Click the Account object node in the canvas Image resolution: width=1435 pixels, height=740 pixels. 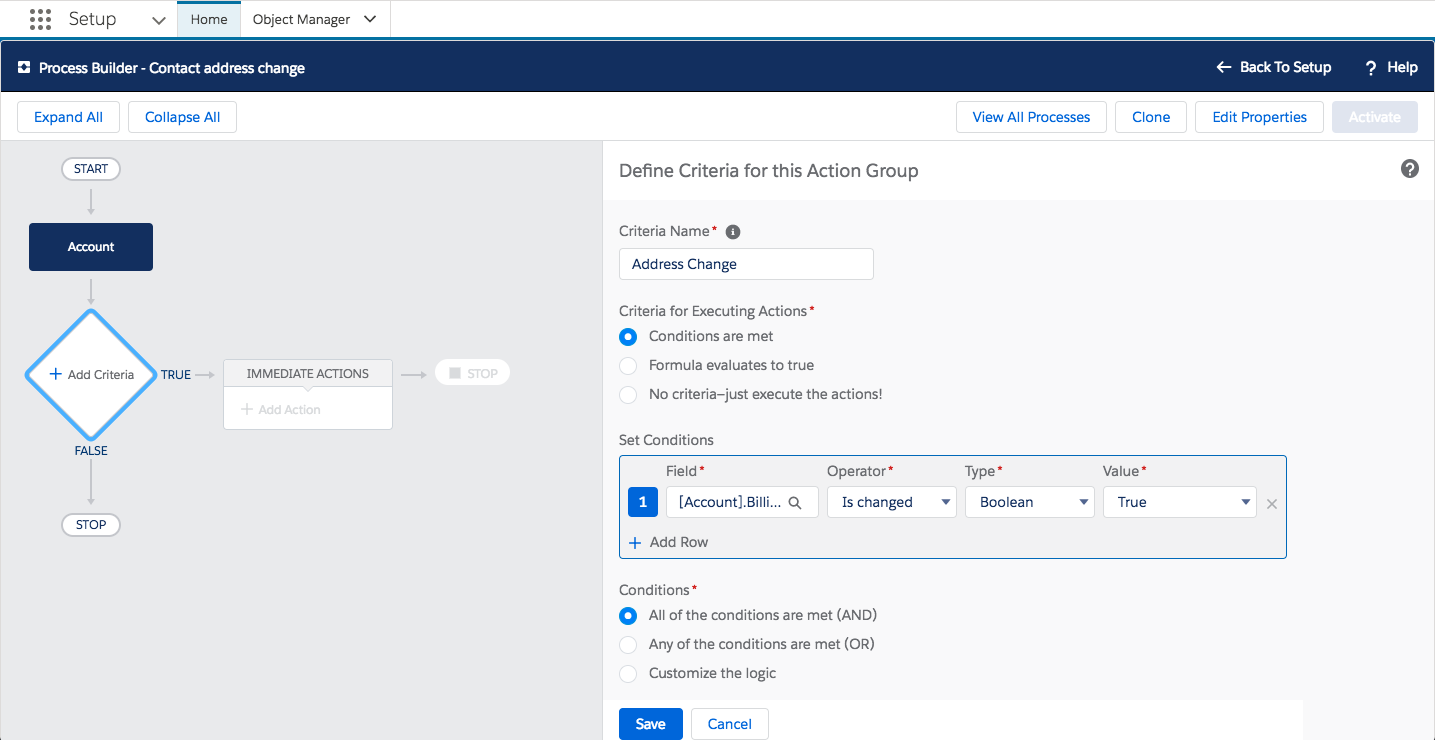[x=91, y=247]
